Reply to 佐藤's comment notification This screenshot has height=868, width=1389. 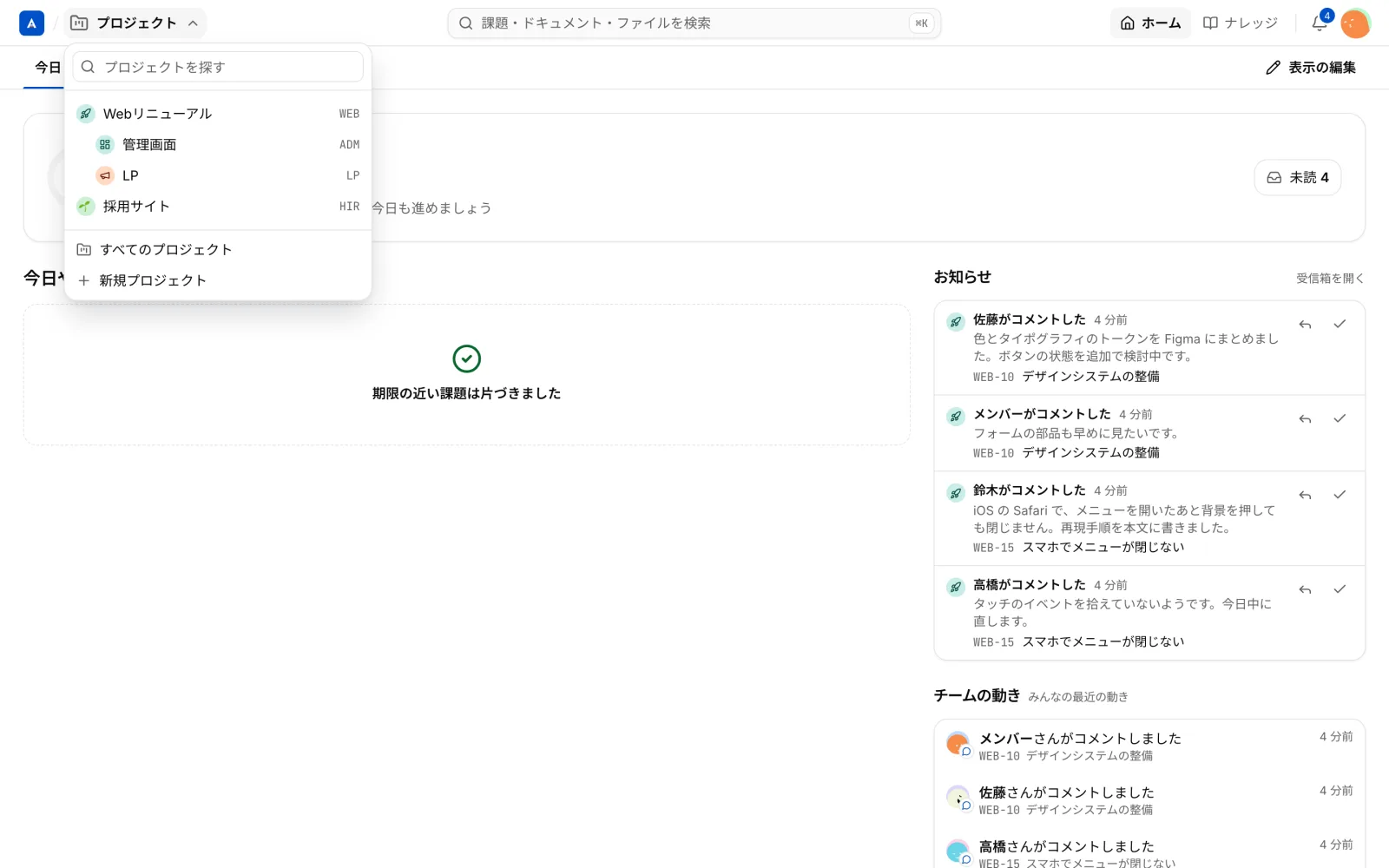(x=1305, y=325)
